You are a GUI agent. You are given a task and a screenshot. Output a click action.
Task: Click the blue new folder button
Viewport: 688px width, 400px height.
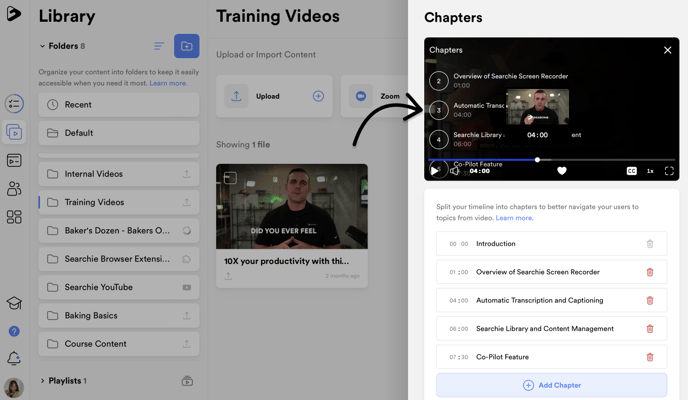point(186,46)
